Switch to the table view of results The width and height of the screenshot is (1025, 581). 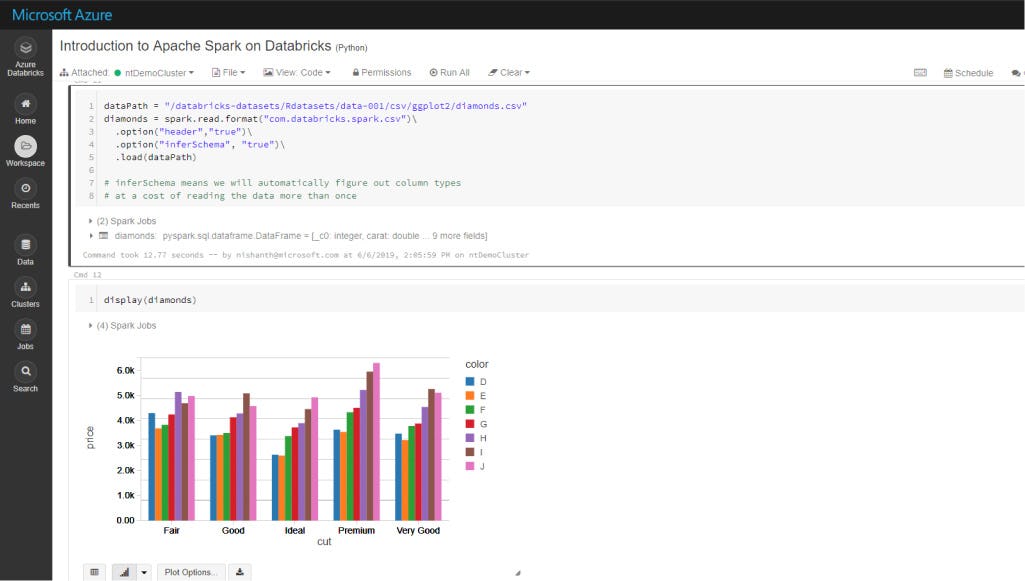(93, 572)
